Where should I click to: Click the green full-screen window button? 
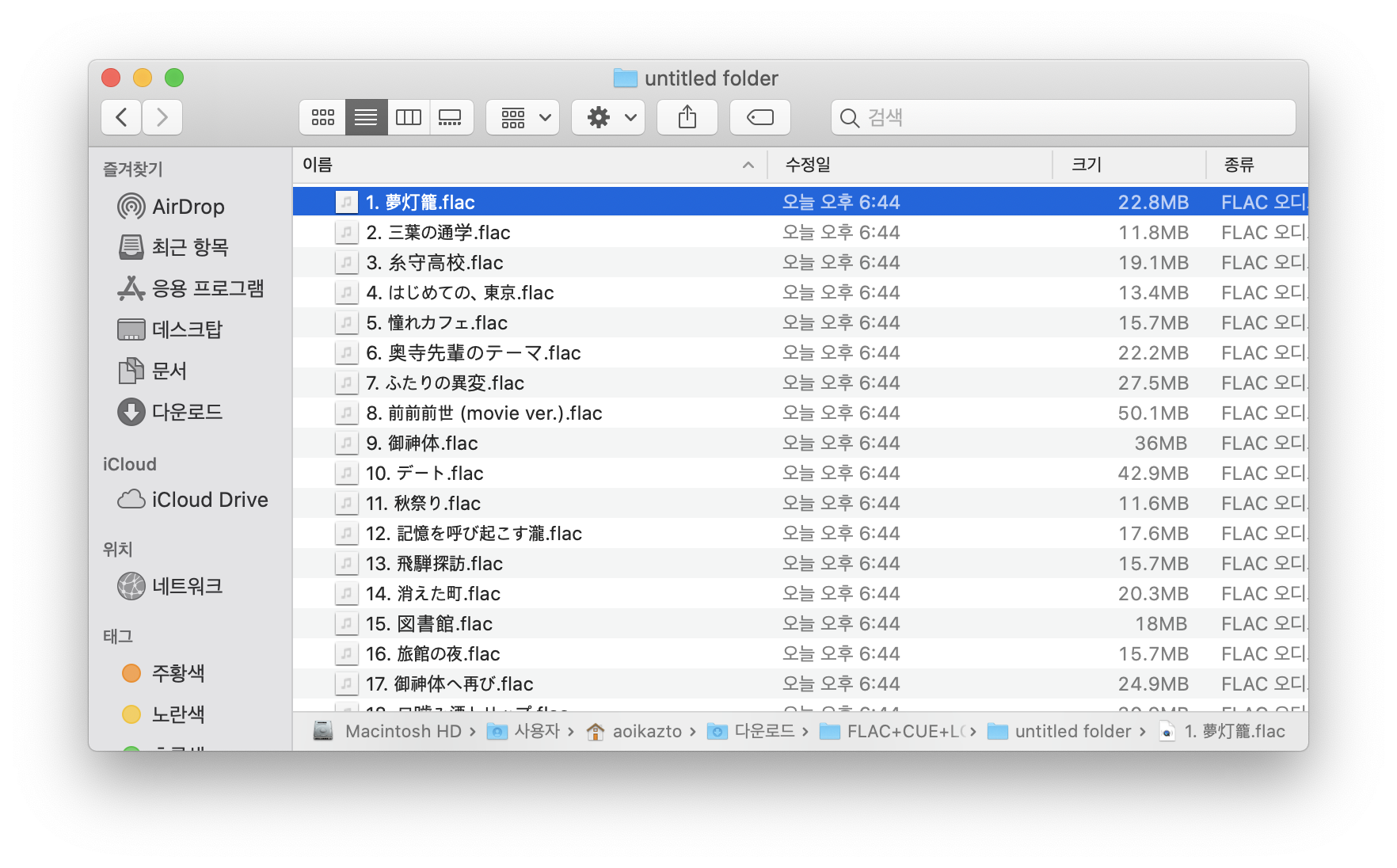[174, 78]
